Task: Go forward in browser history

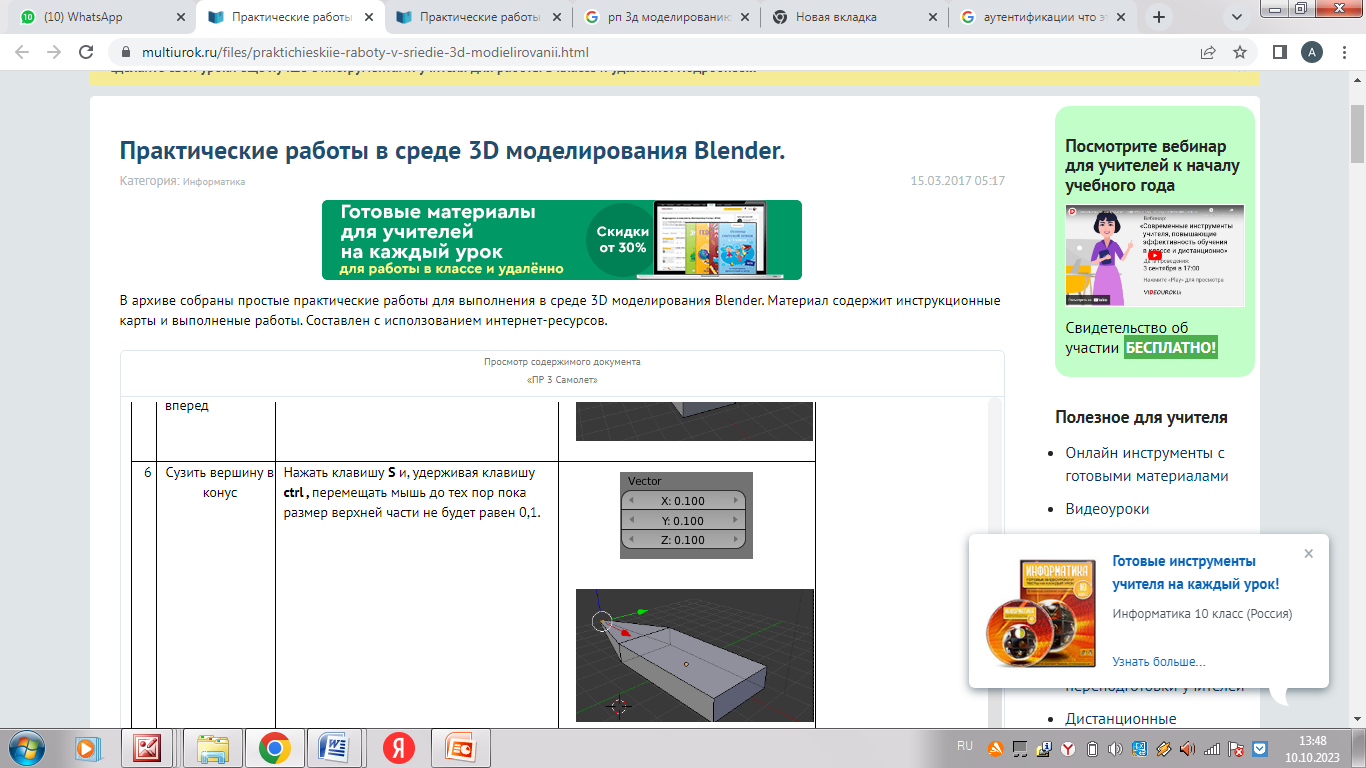Action: tap(54, 52)
